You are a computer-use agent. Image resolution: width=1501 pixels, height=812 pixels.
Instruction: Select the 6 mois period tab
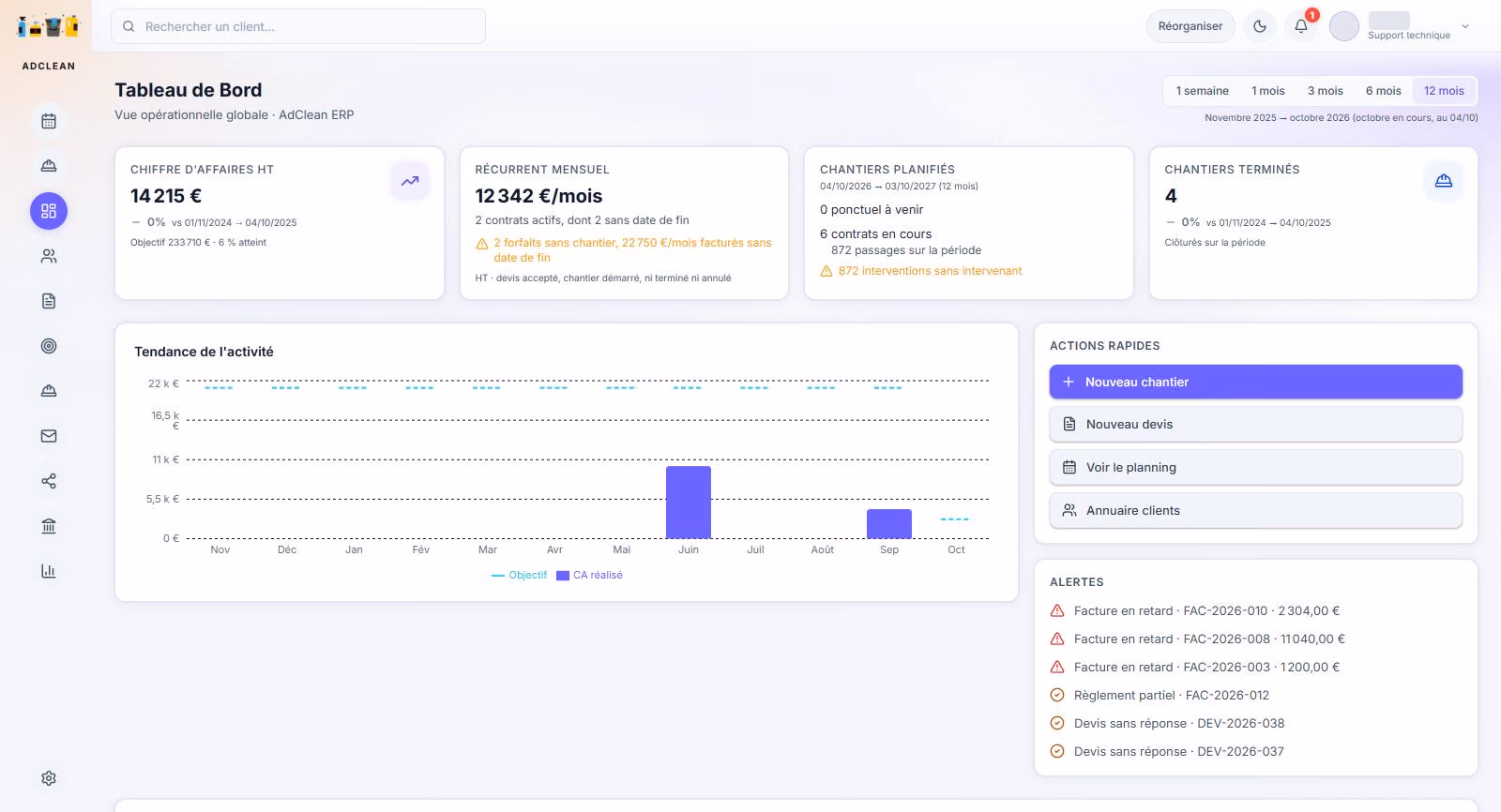pyautogui.click(x=1383, y=91)
